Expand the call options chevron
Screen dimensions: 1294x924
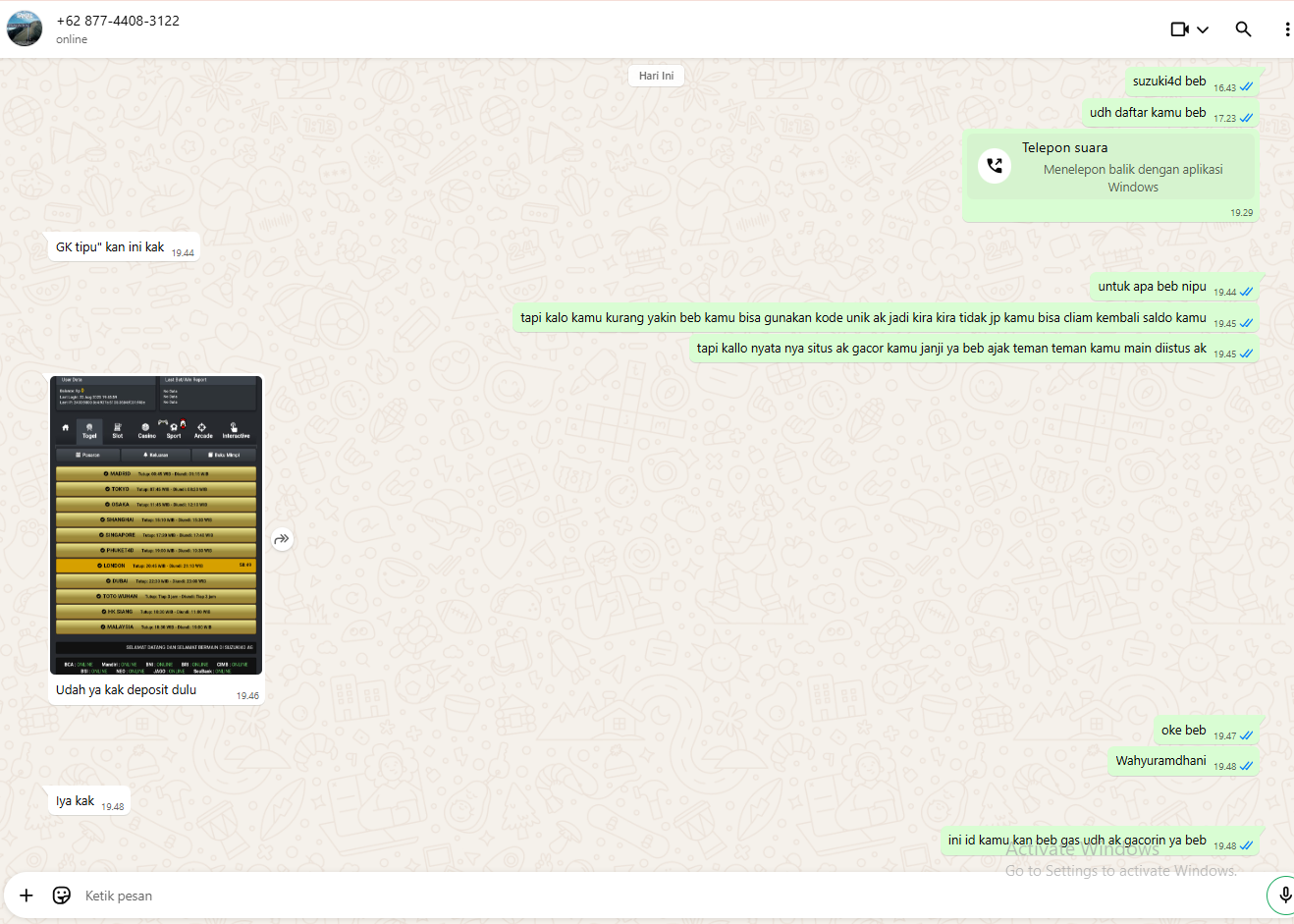pyautogui.click(x=1203, y=29)
